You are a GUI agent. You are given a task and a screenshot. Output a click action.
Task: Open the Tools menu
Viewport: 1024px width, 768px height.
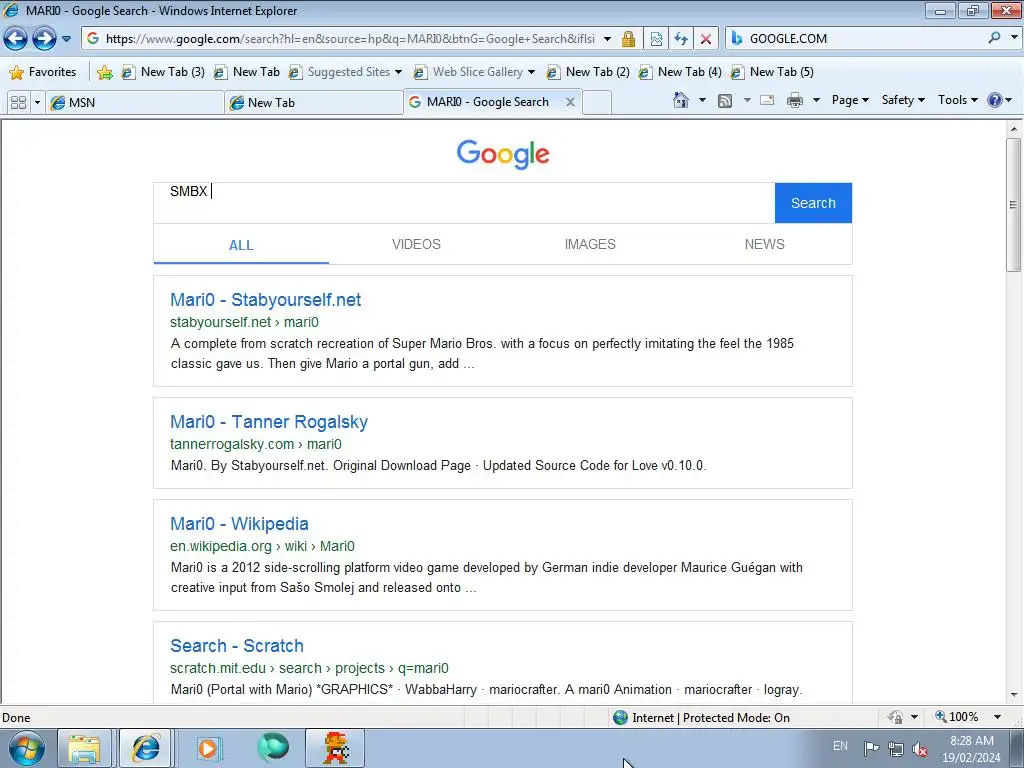pyautogui.click(x=957, y=100)
